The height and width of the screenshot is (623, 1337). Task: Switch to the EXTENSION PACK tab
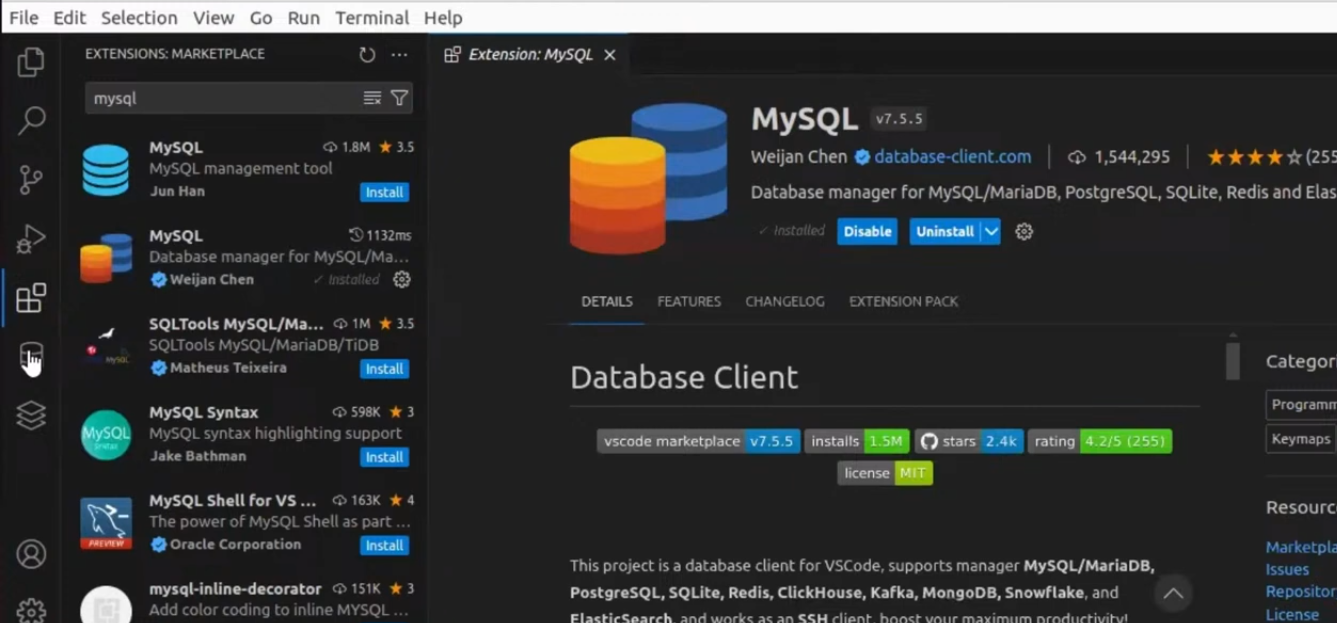point(903,301)
